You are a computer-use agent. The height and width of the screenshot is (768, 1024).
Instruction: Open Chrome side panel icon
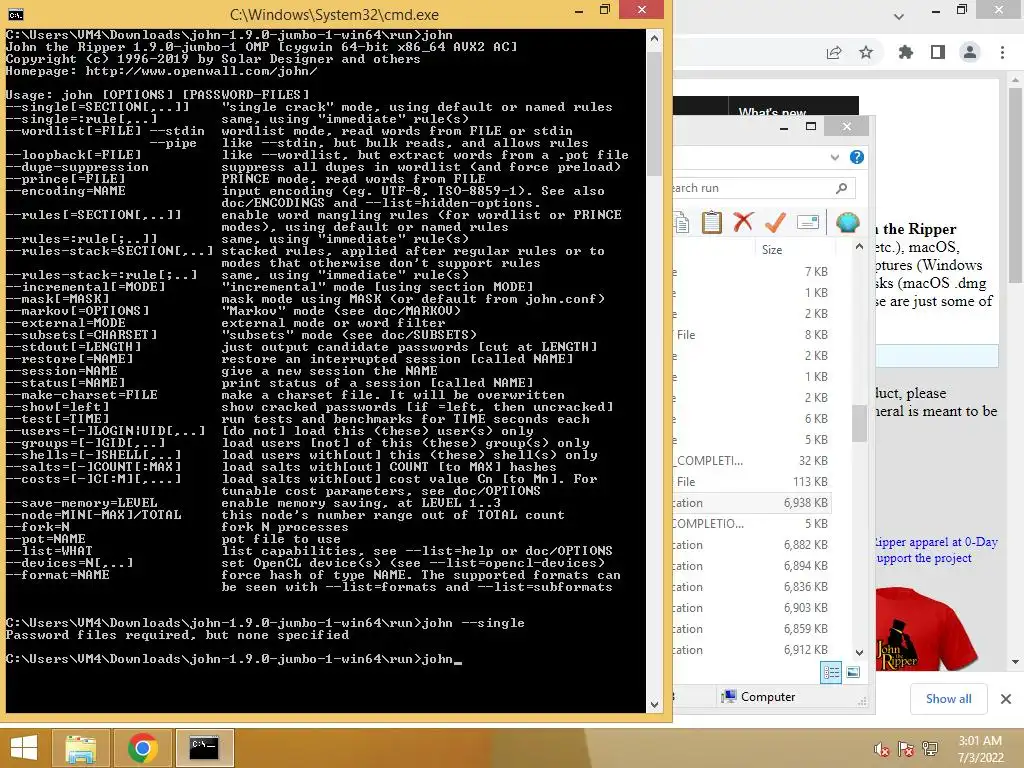click(x=938, y=52)
